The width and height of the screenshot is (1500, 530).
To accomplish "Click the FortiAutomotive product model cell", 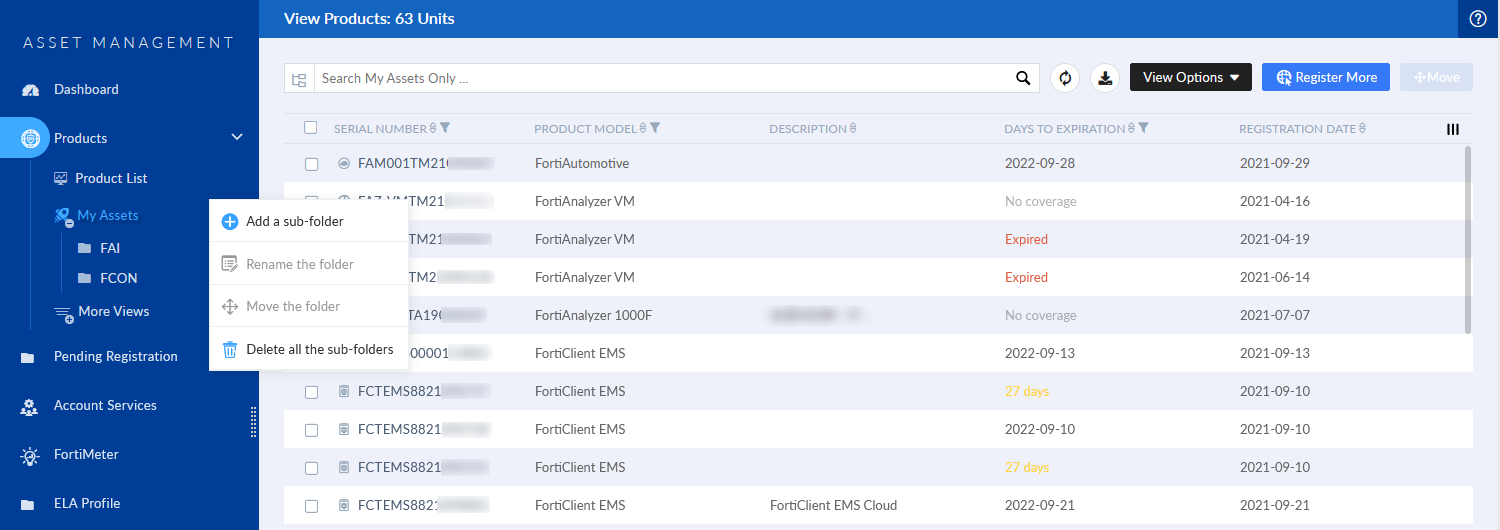I will coord(582,164).
